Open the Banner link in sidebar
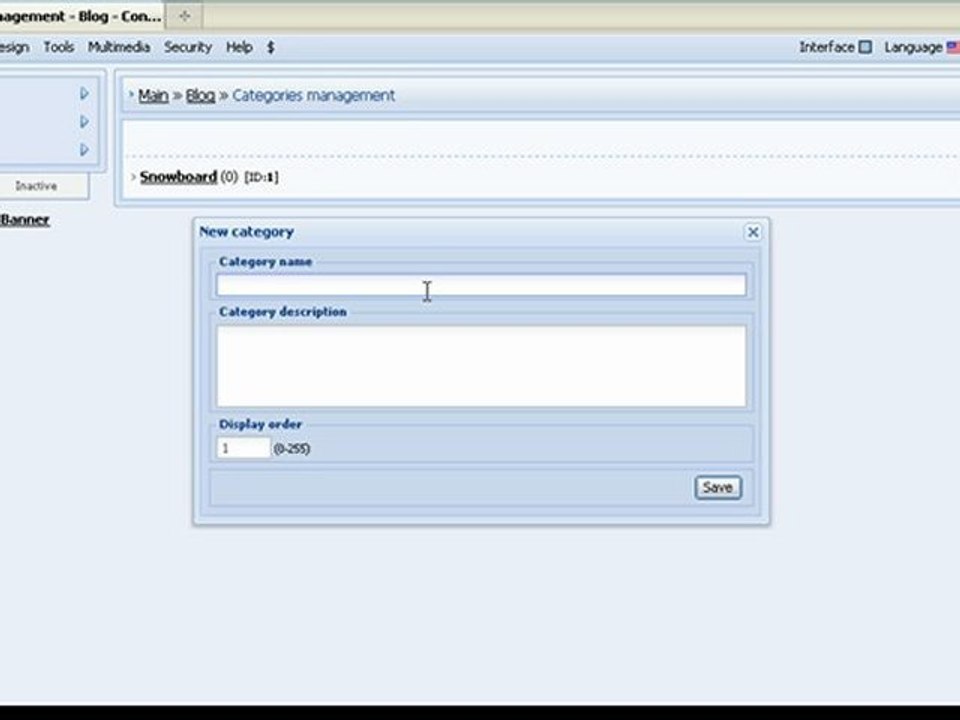The image size is (960, 720). [x=24, y=220]
